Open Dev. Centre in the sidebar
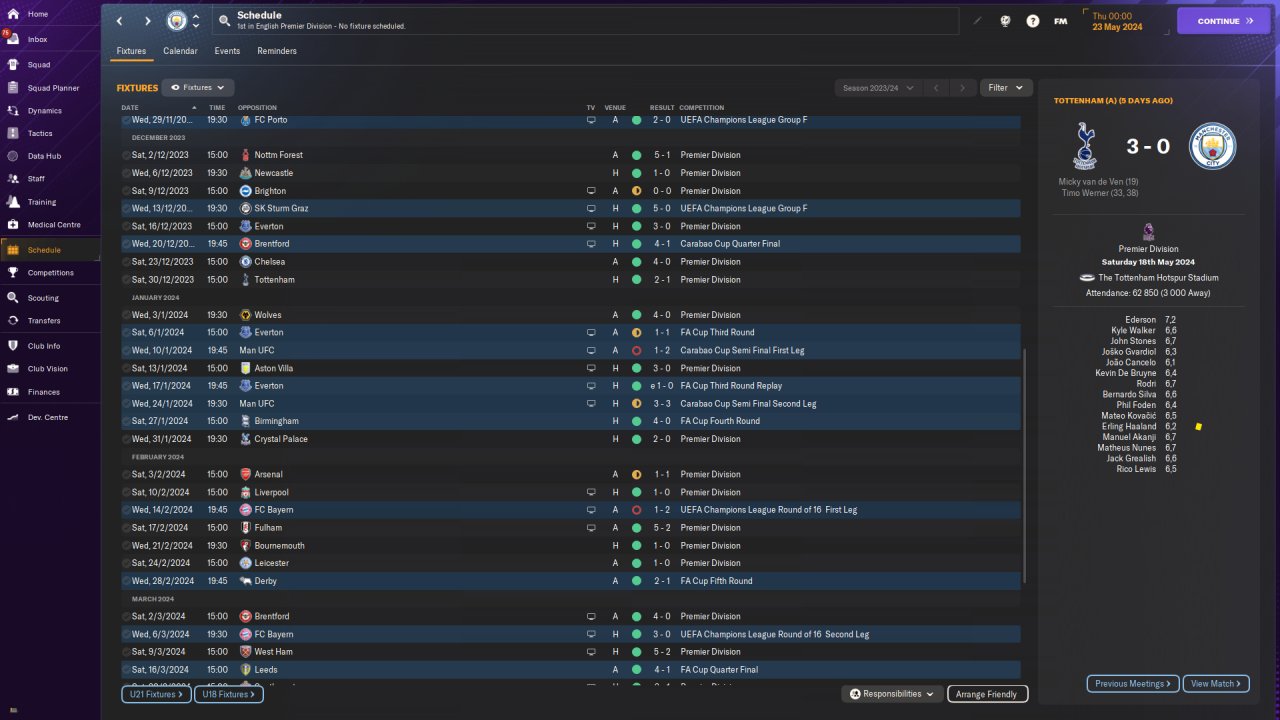The width and height of the screenshot is (1280, 720). pyautogui.click(x=47, y=417)
